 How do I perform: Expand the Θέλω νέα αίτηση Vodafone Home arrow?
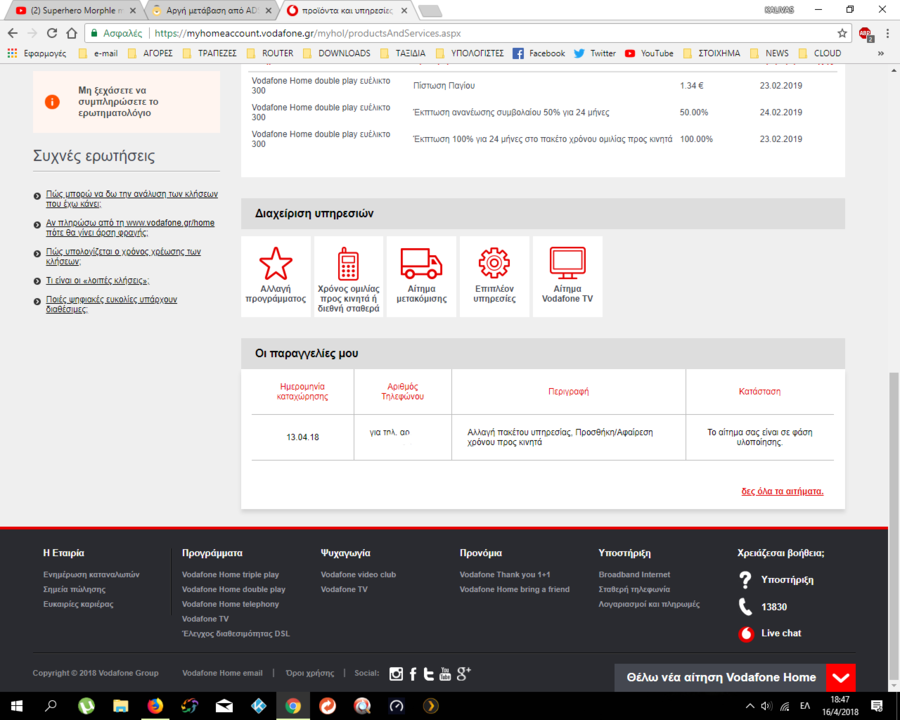841,678
